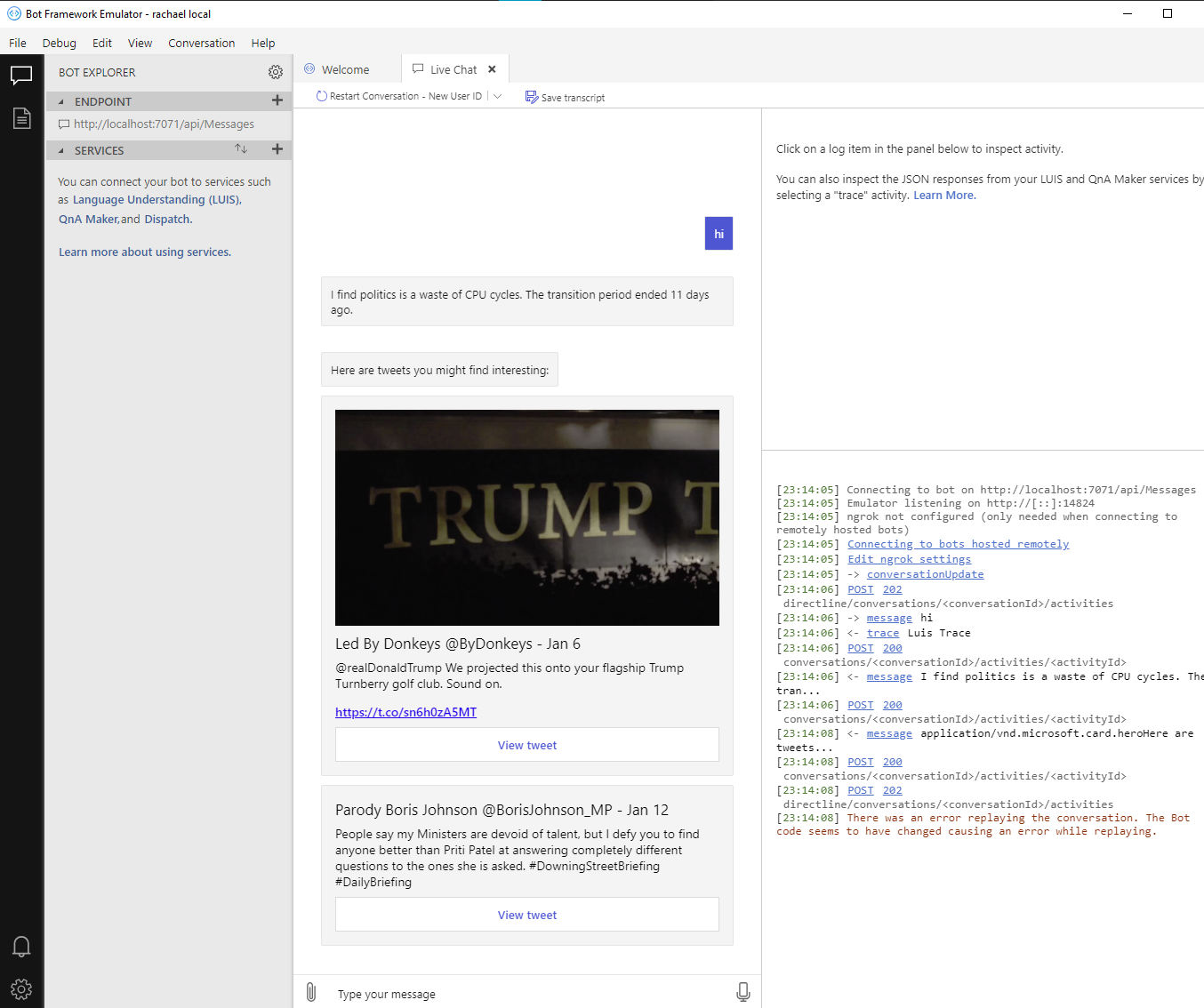Click View tweet under Led By Donkeys card
This screenshot has width=1204, height=1008.
tap(527, 745)
